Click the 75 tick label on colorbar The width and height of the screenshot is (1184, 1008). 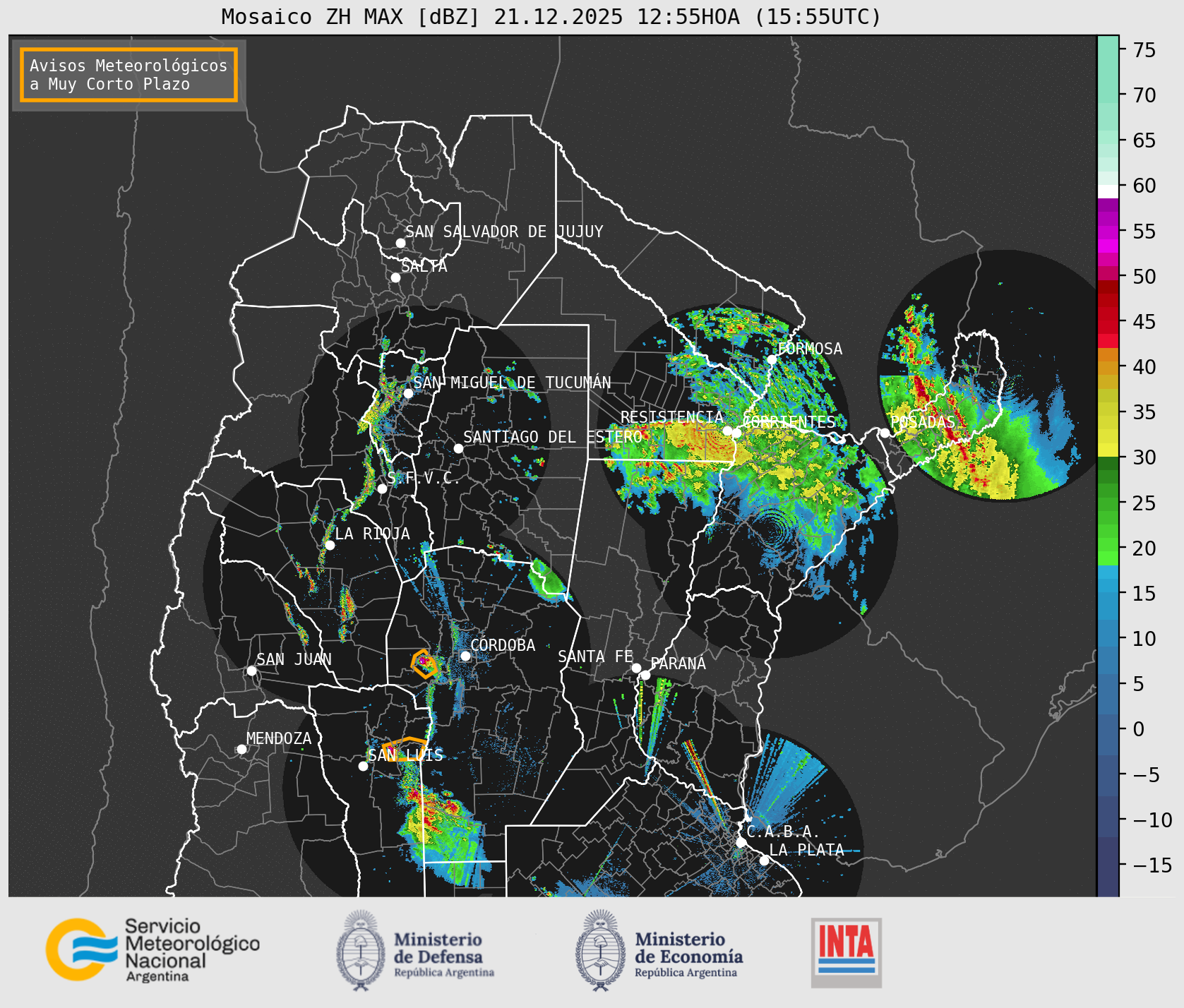(x=1144, y=49)
